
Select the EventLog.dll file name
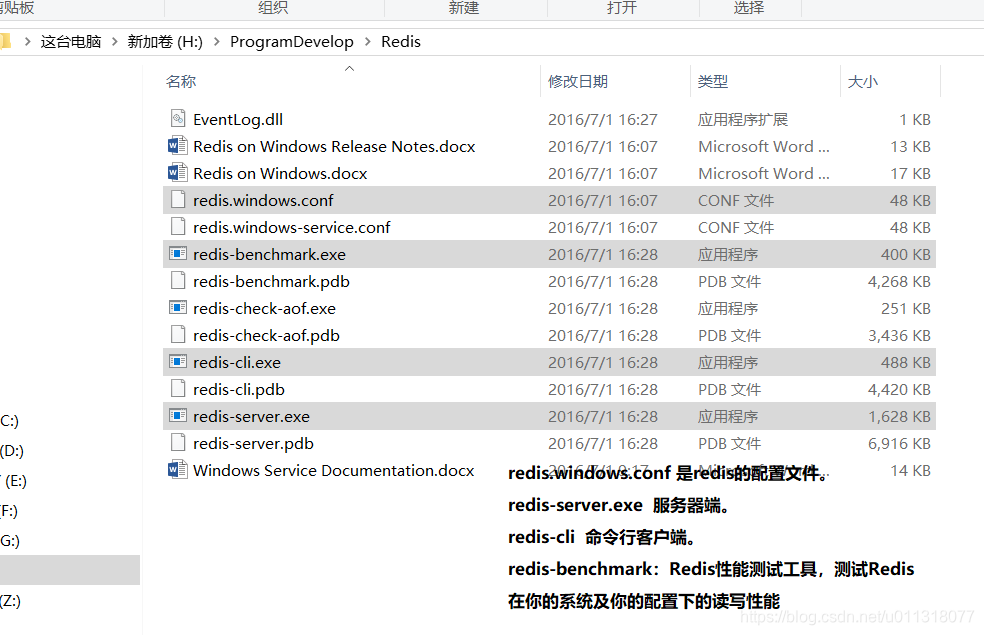coord(238,119)
